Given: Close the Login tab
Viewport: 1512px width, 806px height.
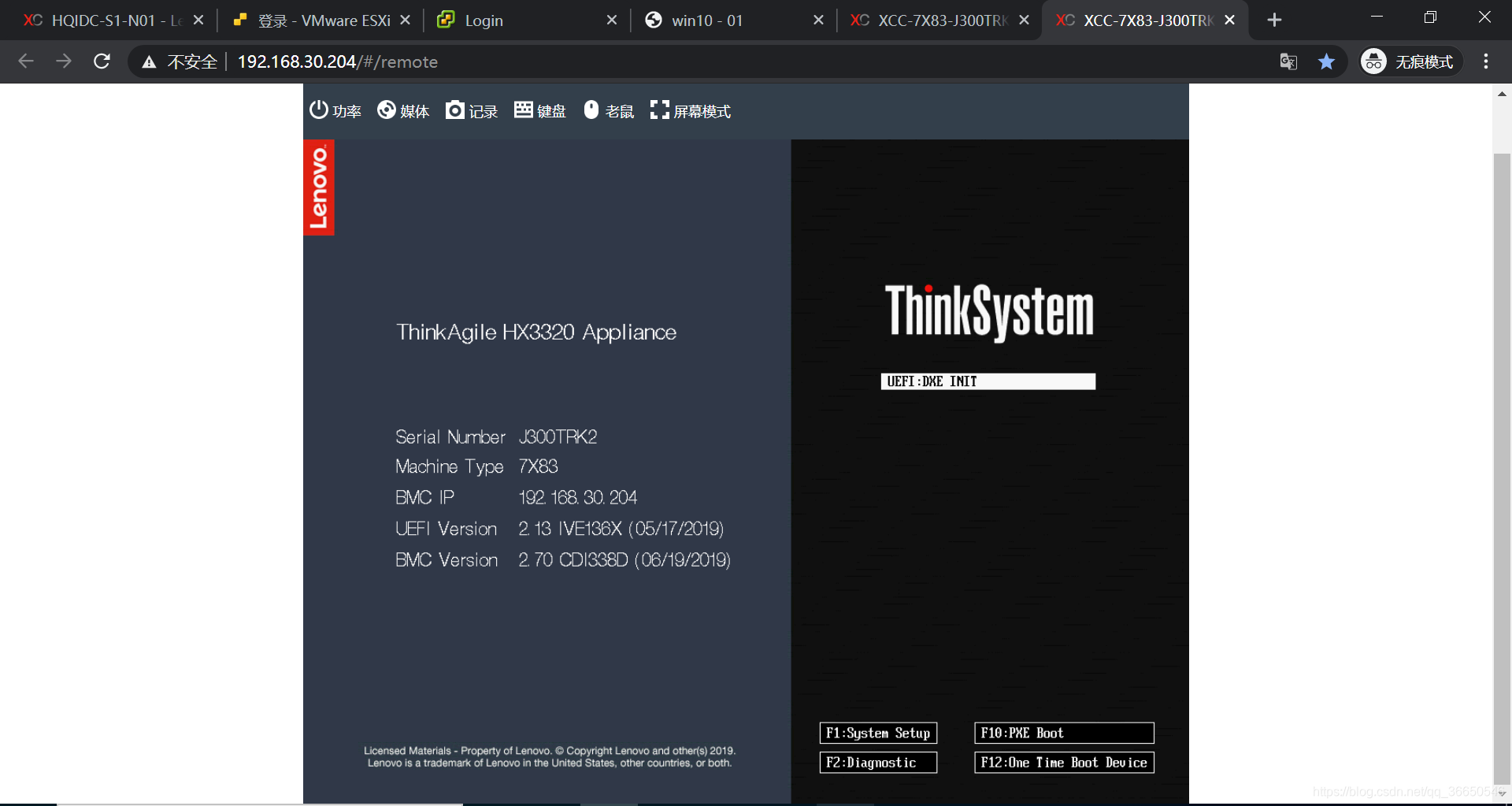Looking at the screenshot, I should click(x=612, y=20).
